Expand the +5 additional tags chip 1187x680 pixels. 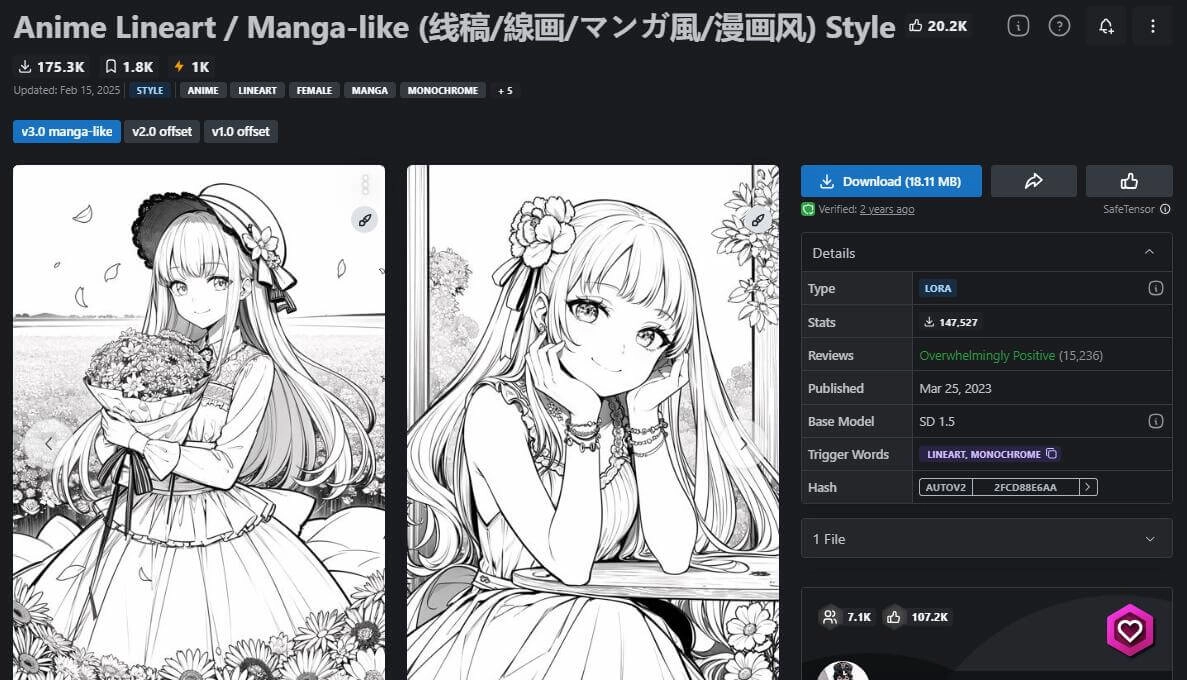pos(505,91)
